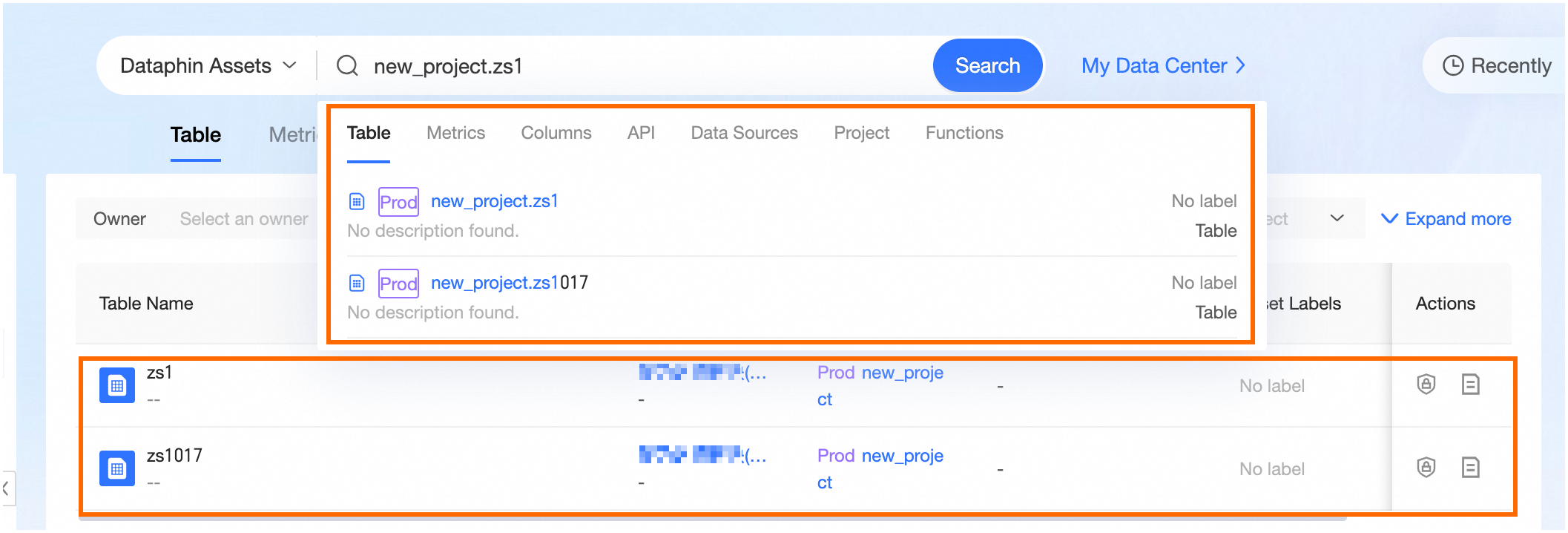Click the Recently button
1568x533 pixels.
coord(1496,66)
